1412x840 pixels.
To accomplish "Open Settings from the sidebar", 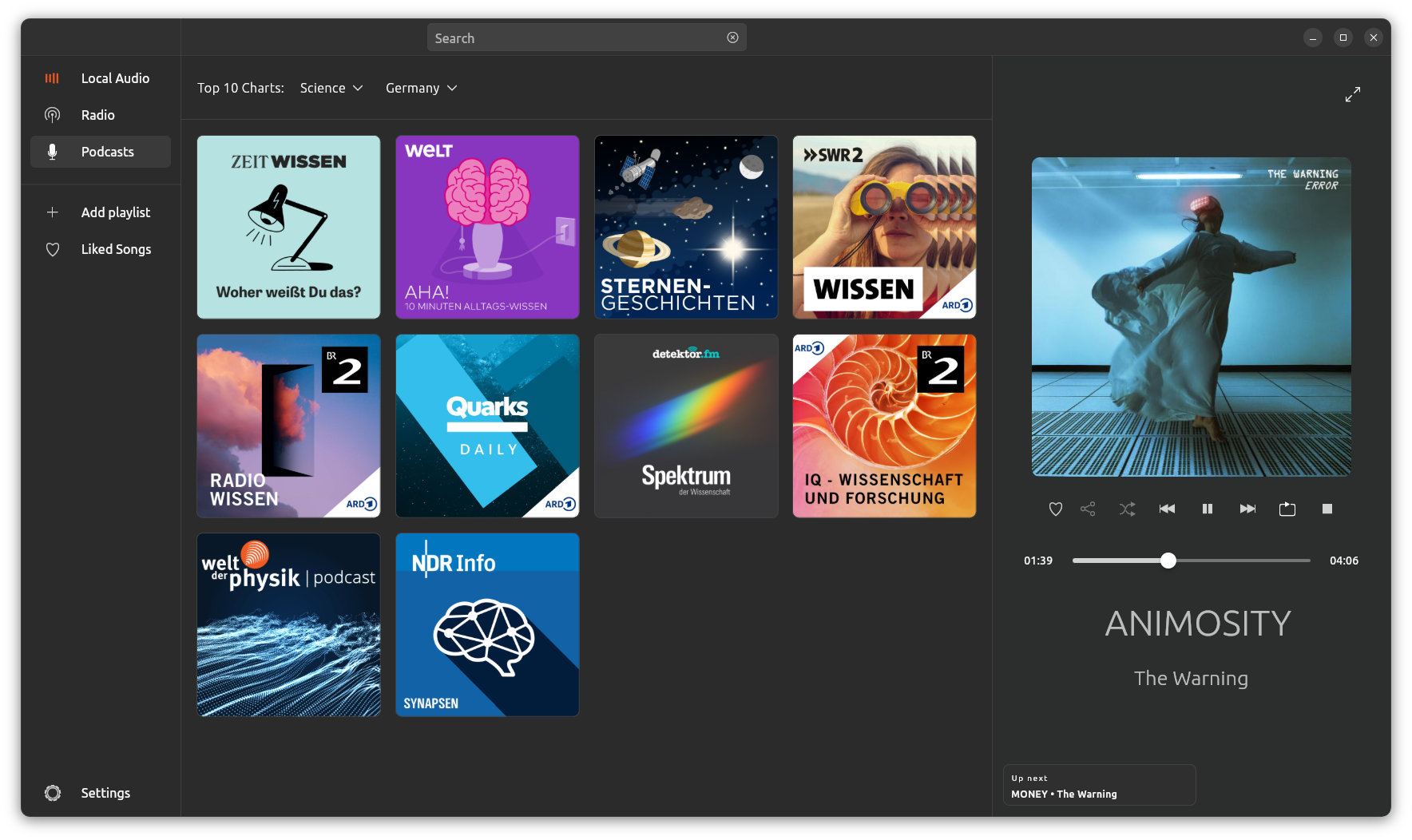I will [101, 793].
